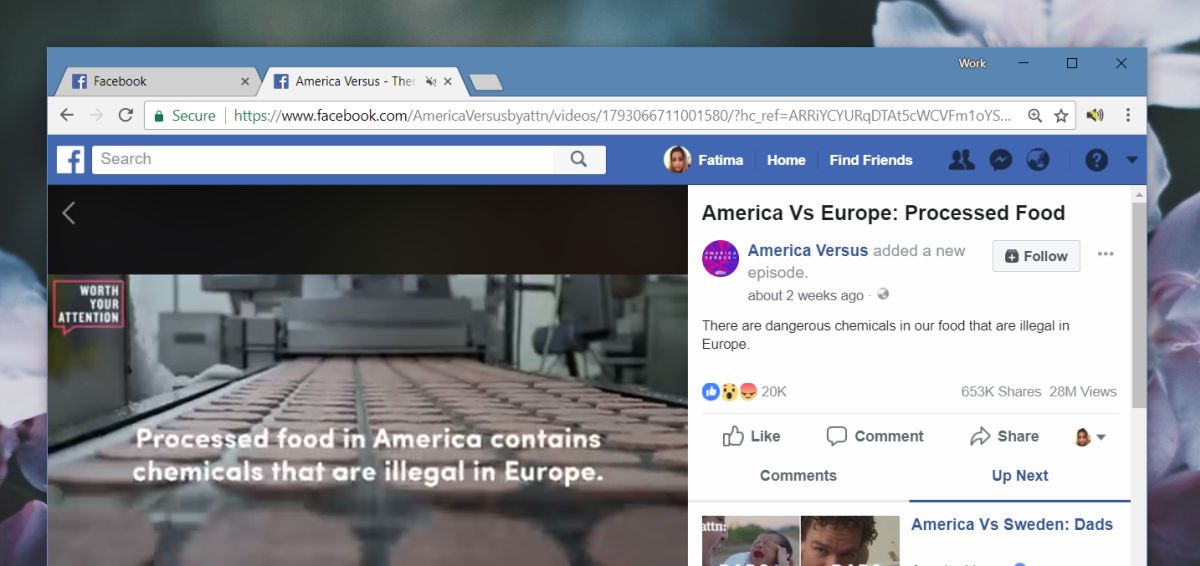
Task: Share the video post
Action: coord(1004,436)
